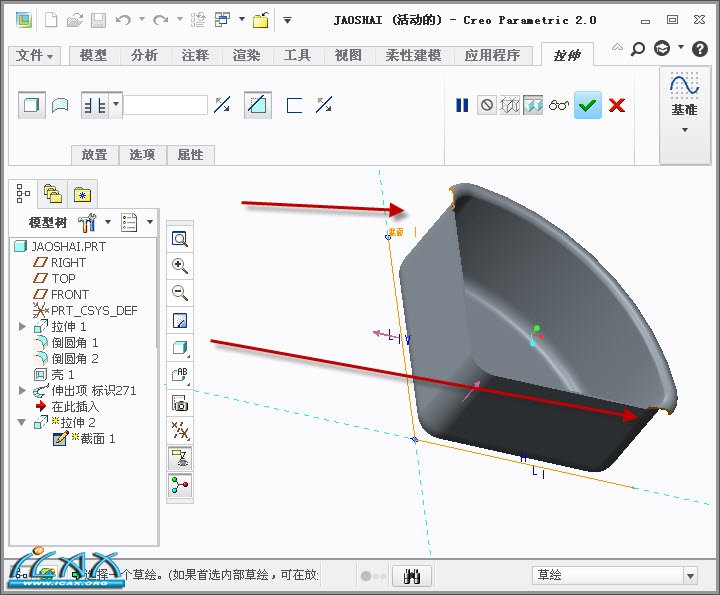
Task: Toggle extrude as surface option
Action: coord(60,106)
